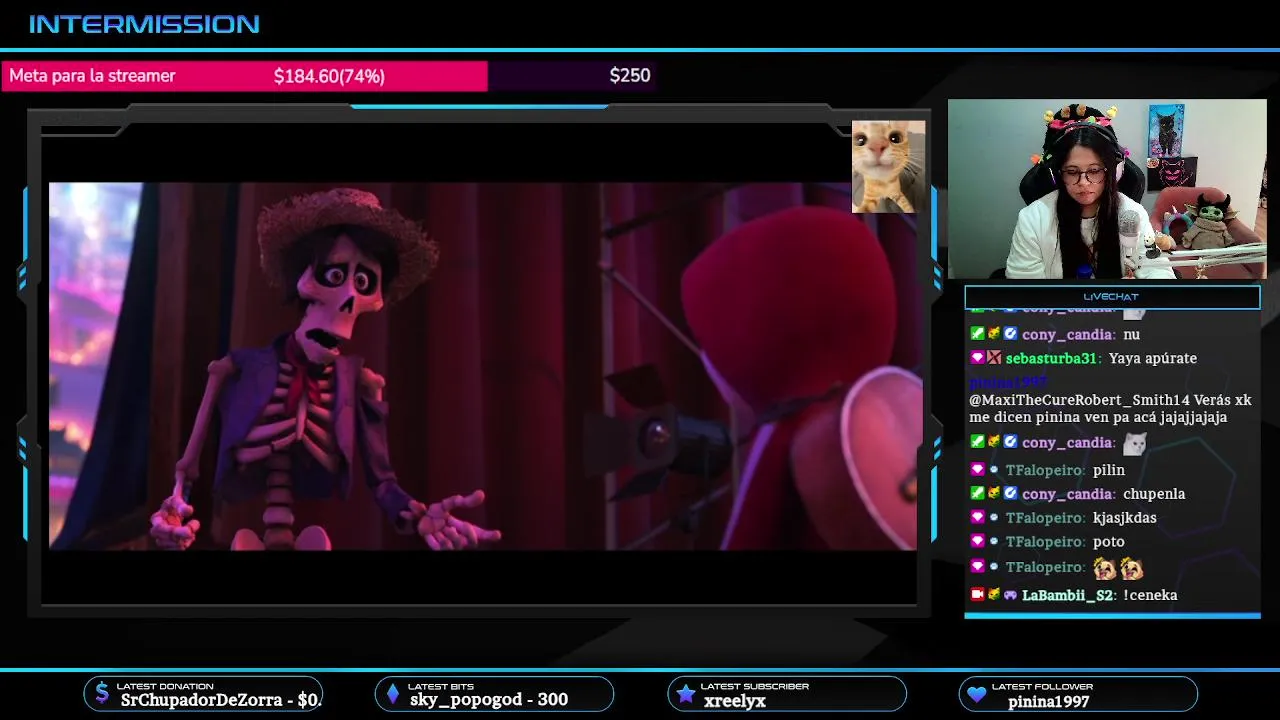Click the small blue dot badge on TFalopeiro's "pilin" row

click(x=994, y=470)
